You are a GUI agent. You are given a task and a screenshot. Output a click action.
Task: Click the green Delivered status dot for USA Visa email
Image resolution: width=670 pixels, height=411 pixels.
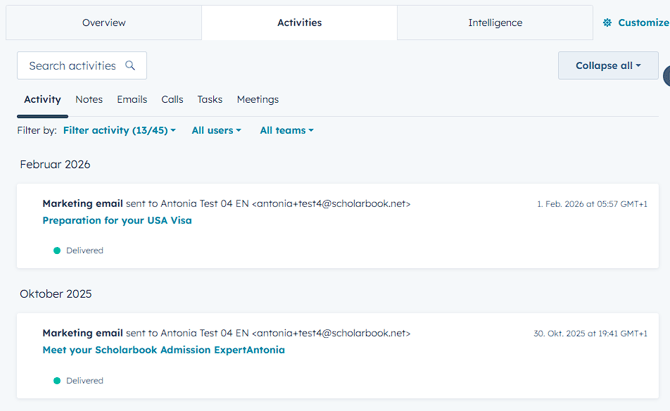[x=57, y=251]
